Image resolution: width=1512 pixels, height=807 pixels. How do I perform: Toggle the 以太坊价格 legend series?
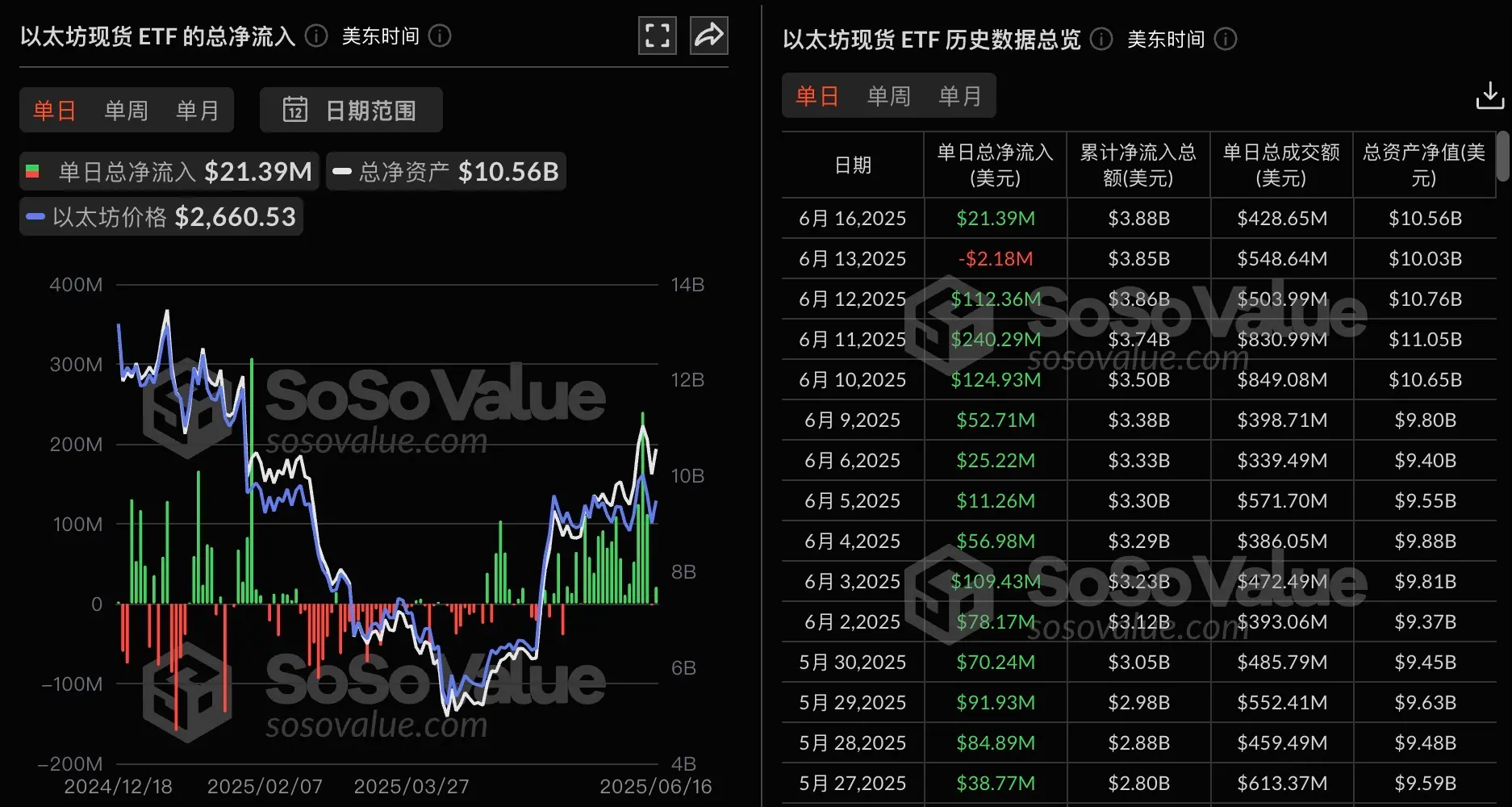(x=161, y=216)
